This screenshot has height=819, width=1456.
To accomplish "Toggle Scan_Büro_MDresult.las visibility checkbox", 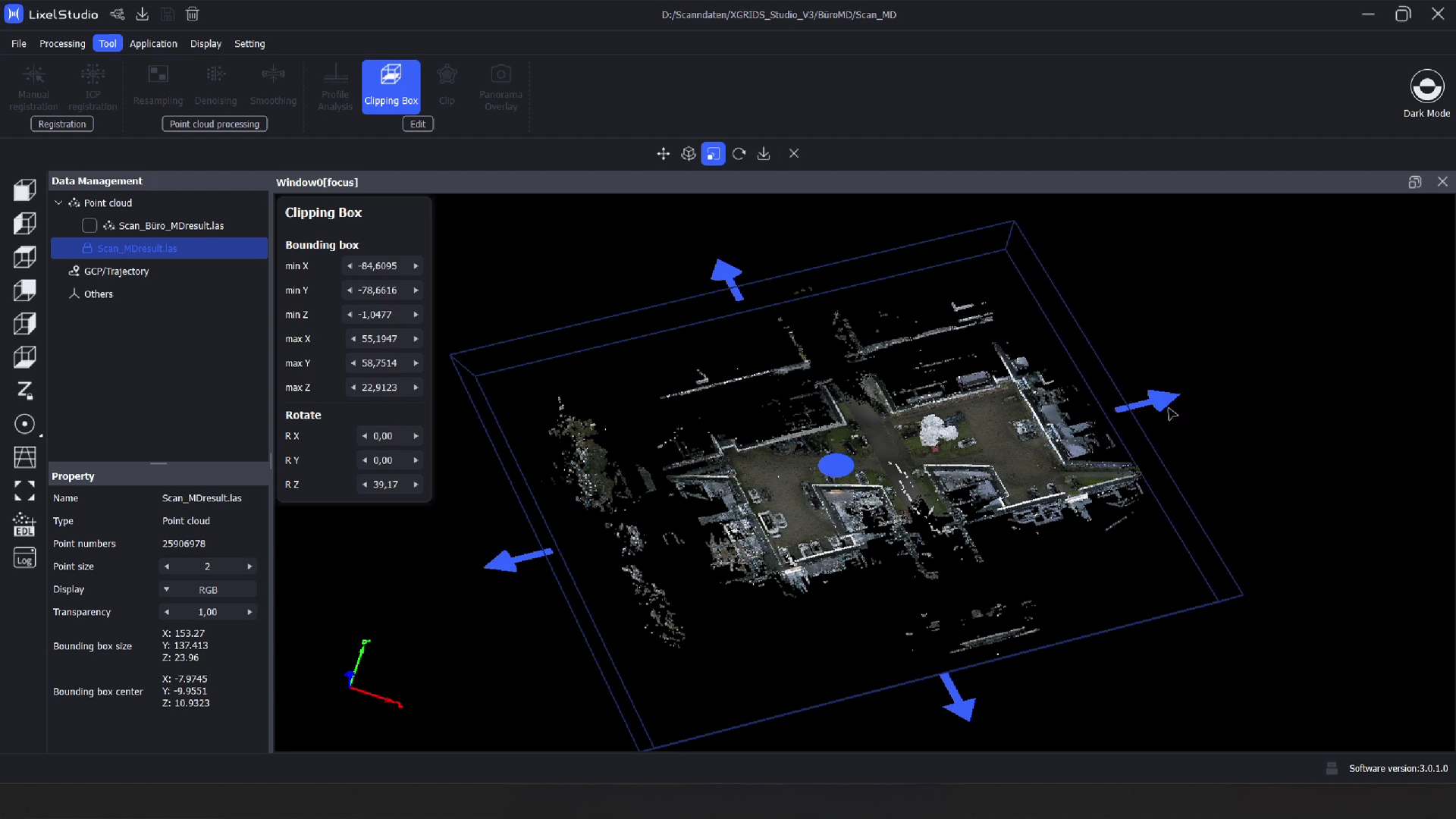I will [89, 226].
